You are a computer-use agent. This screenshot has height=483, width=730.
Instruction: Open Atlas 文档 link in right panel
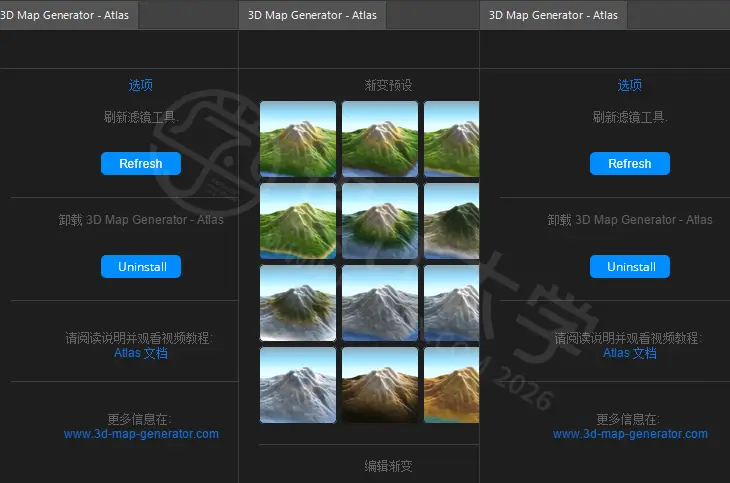pos(629,353)
